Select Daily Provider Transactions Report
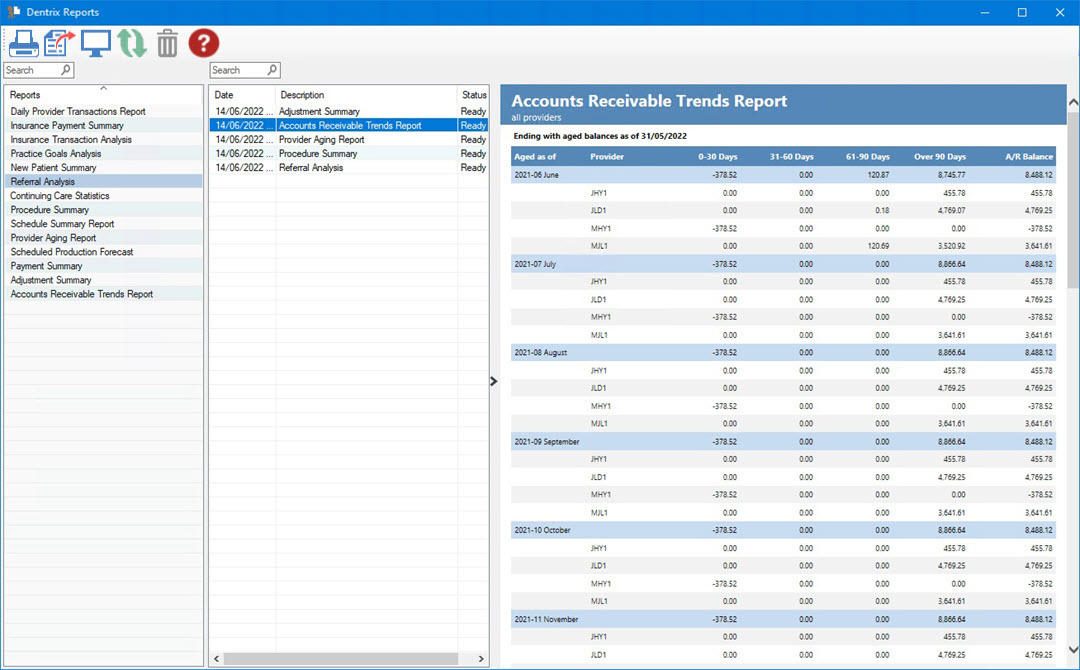The image size is (1080, 670). point(78,112)
